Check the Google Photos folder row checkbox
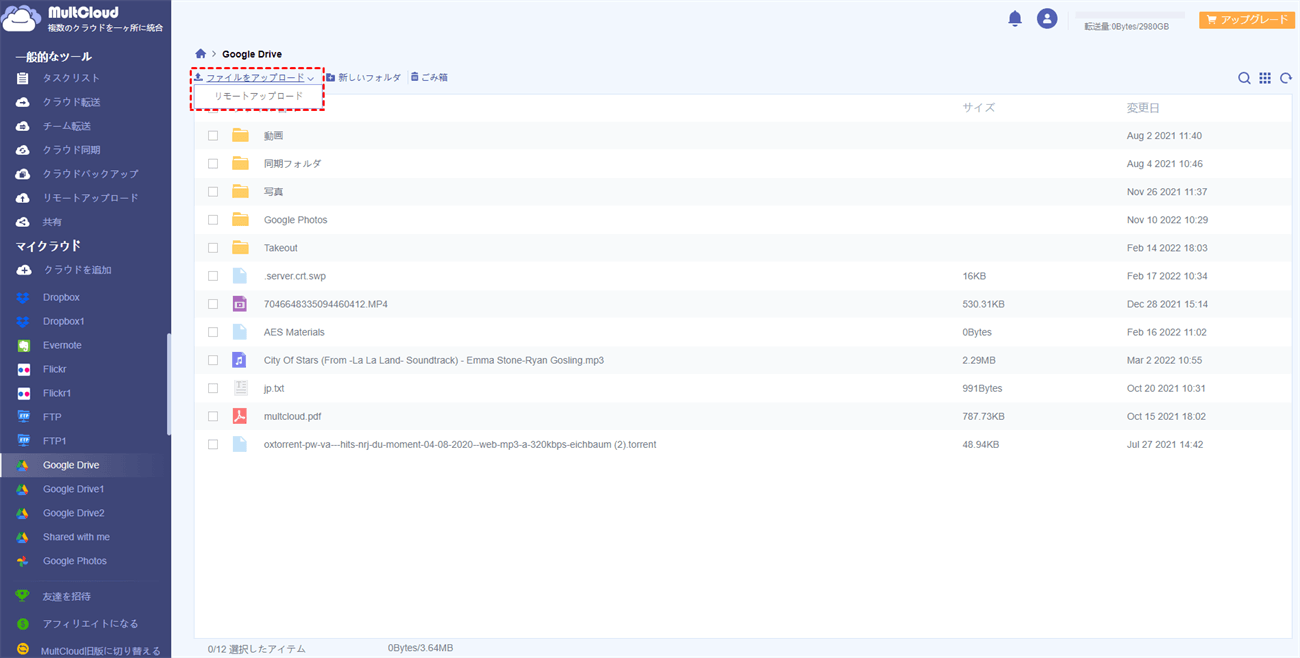This screenshot has height=658, width=1300. [x=213, y=219]
